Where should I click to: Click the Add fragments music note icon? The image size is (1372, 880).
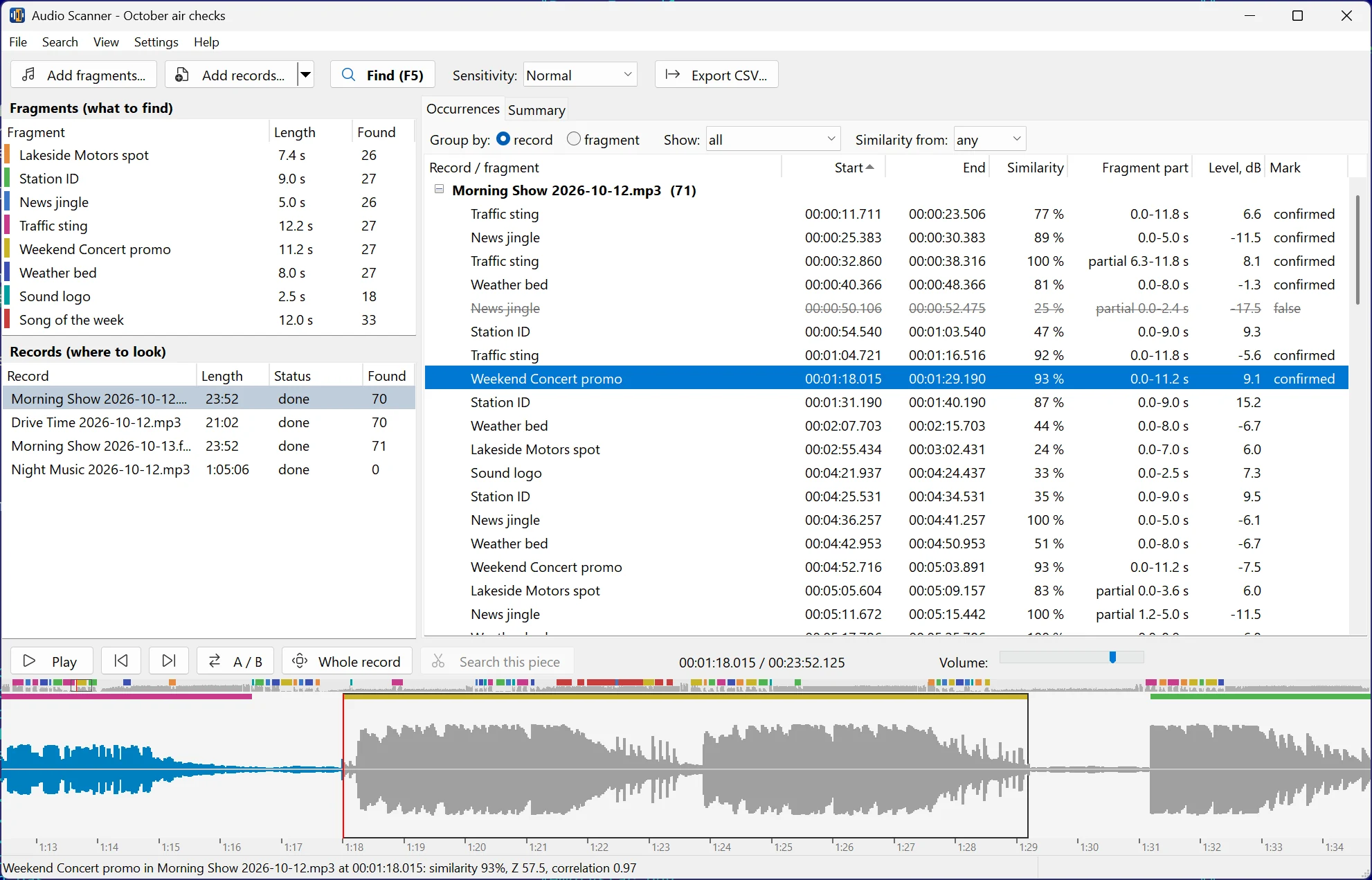[x=28, y=75]
